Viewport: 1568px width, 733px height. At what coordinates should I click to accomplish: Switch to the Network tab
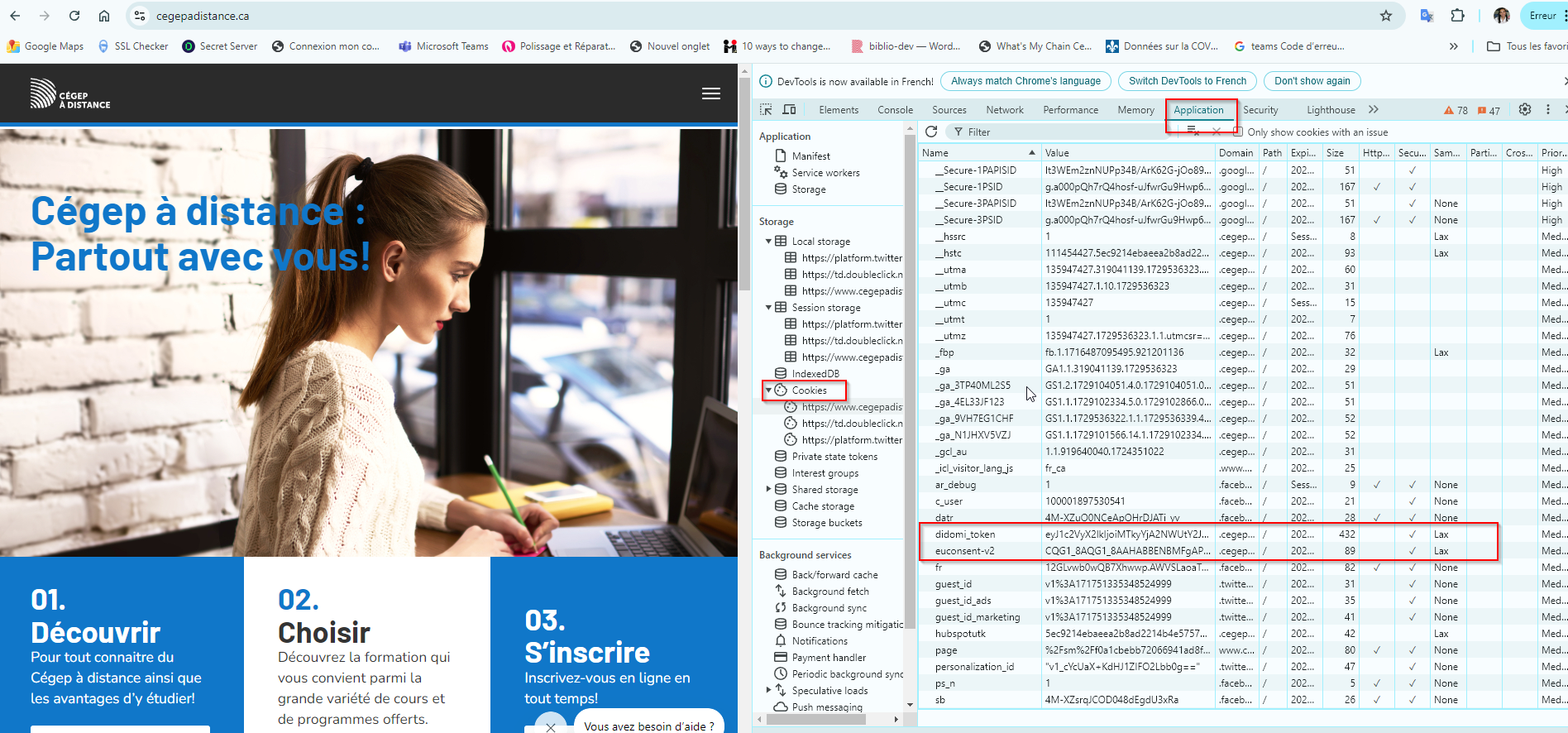[1004, 110]
